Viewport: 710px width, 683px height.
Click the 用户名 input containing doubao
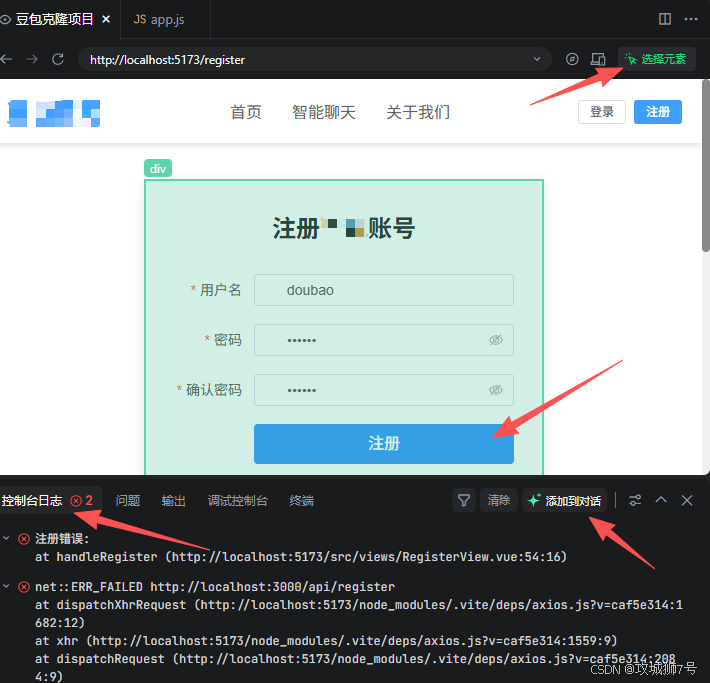pyautogui.click(x=384, y=290)
